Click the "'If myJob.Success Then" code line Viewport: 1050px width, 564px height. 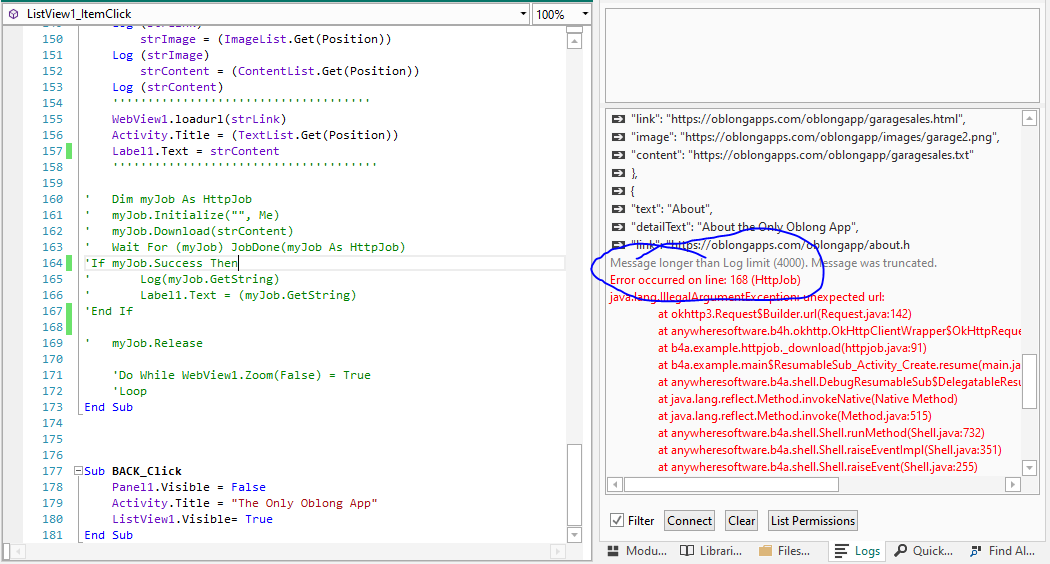click(161, 263)
